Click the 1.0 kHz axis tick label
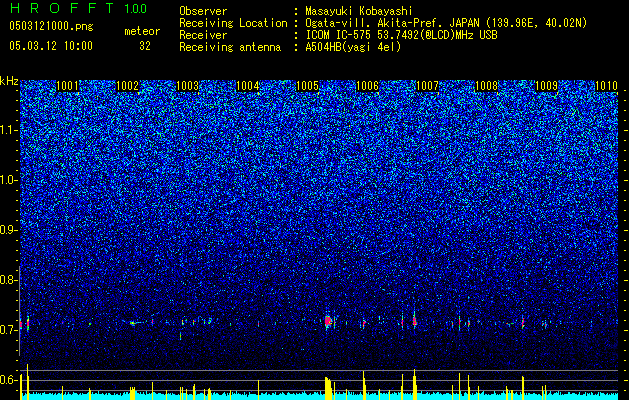The width and height of the screenshot is (629, 400). pyautogui.click(x=9, y=180)
